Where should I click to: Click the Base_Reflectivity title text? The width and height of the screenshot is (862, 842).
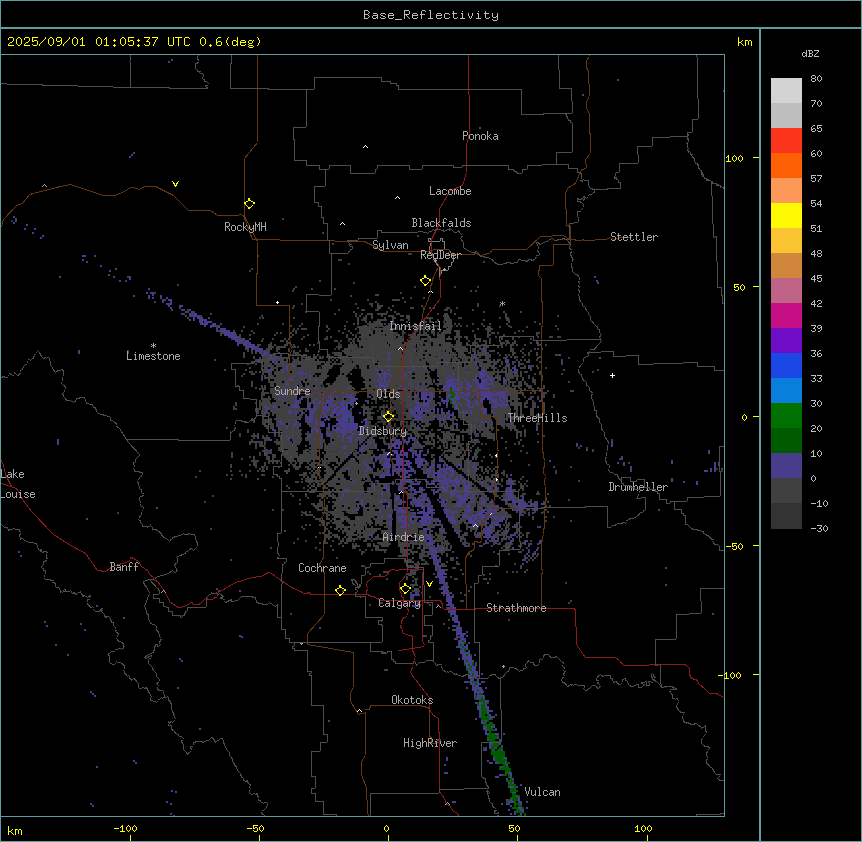431,15
